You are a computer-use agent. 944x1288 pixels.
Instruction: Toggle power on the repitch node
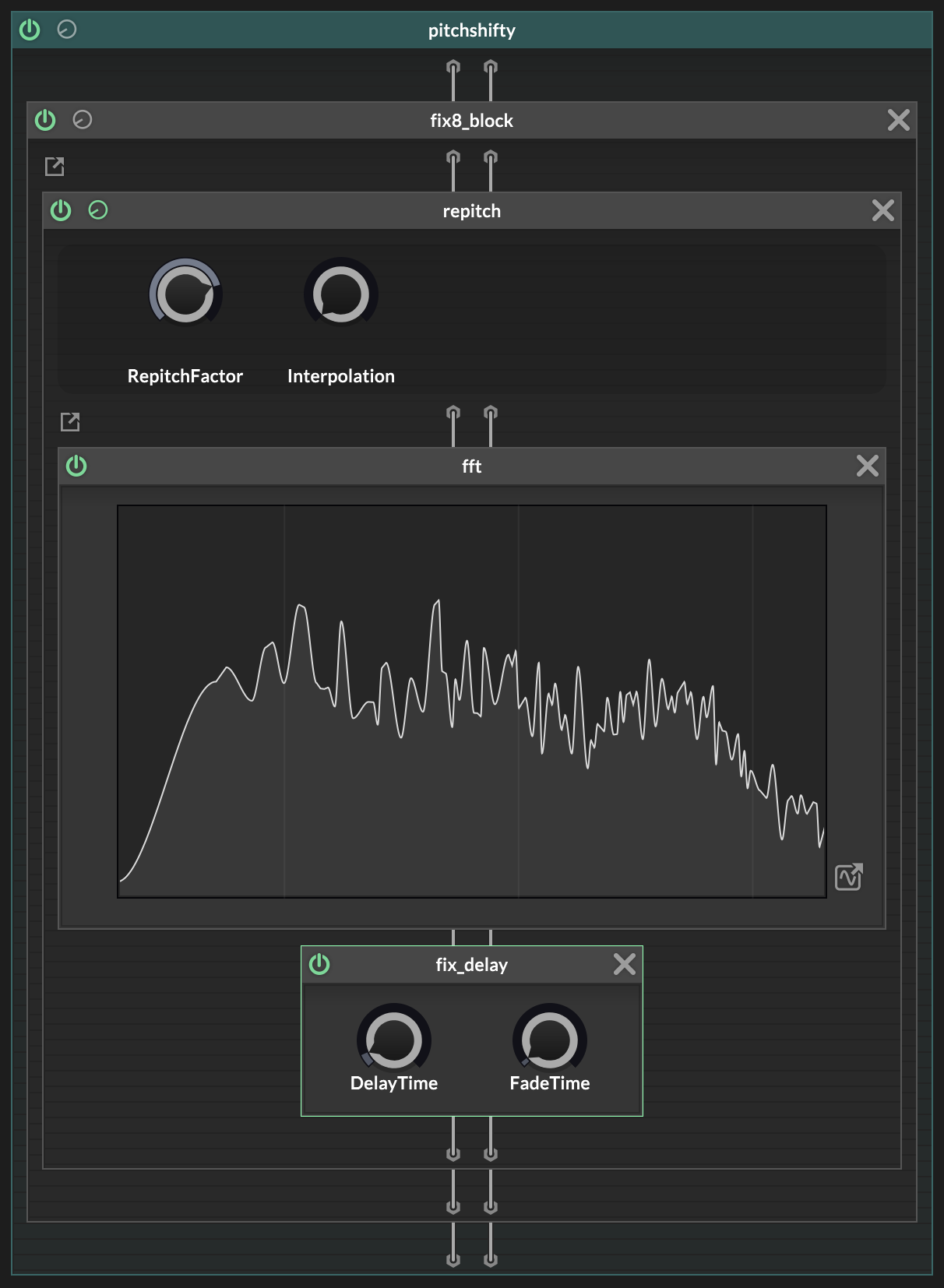click(x=61, y=210)
